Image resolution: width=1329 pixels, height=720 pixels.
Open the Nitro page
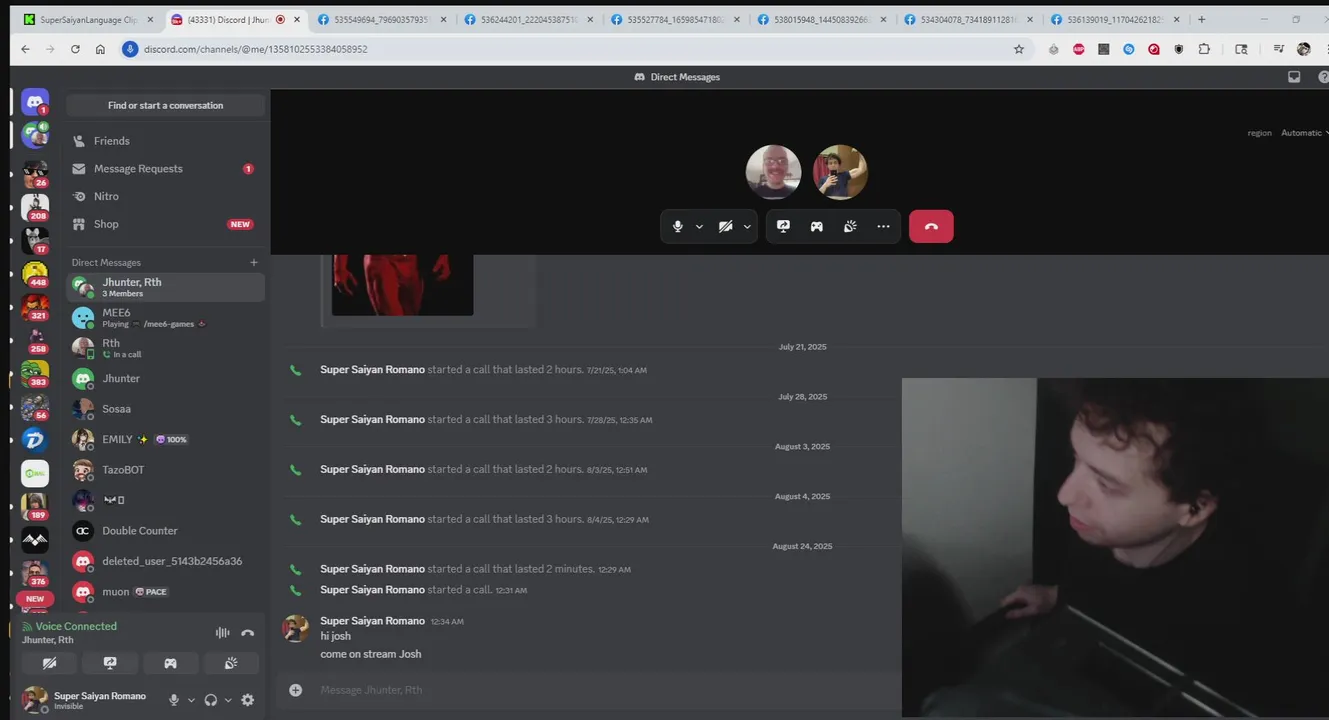166,196
